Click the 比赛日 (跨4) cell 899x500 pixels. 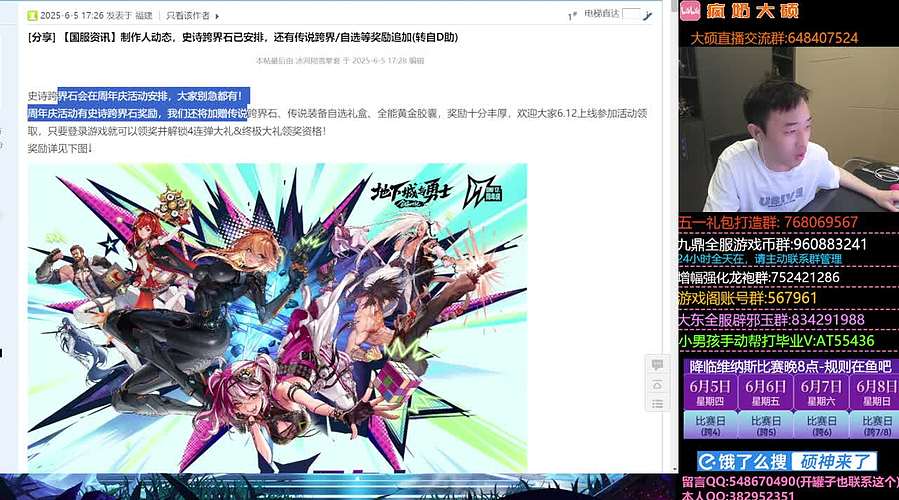[710, 425]
